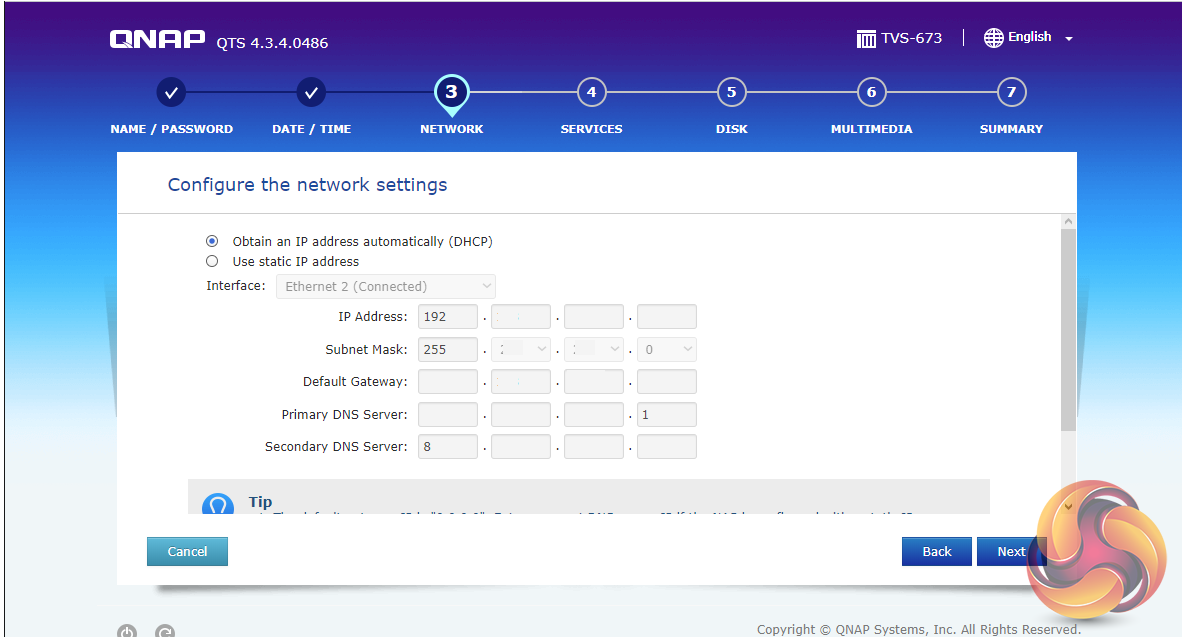
Task: Click the step 3 Network marker
Action: pyautogui.click(x=452, y=95)
